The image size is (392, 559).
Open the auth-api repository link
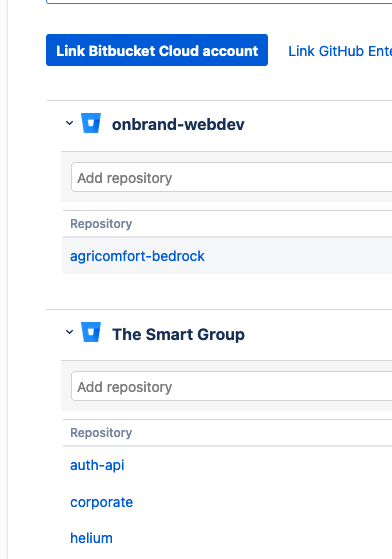tap(97, 465)
